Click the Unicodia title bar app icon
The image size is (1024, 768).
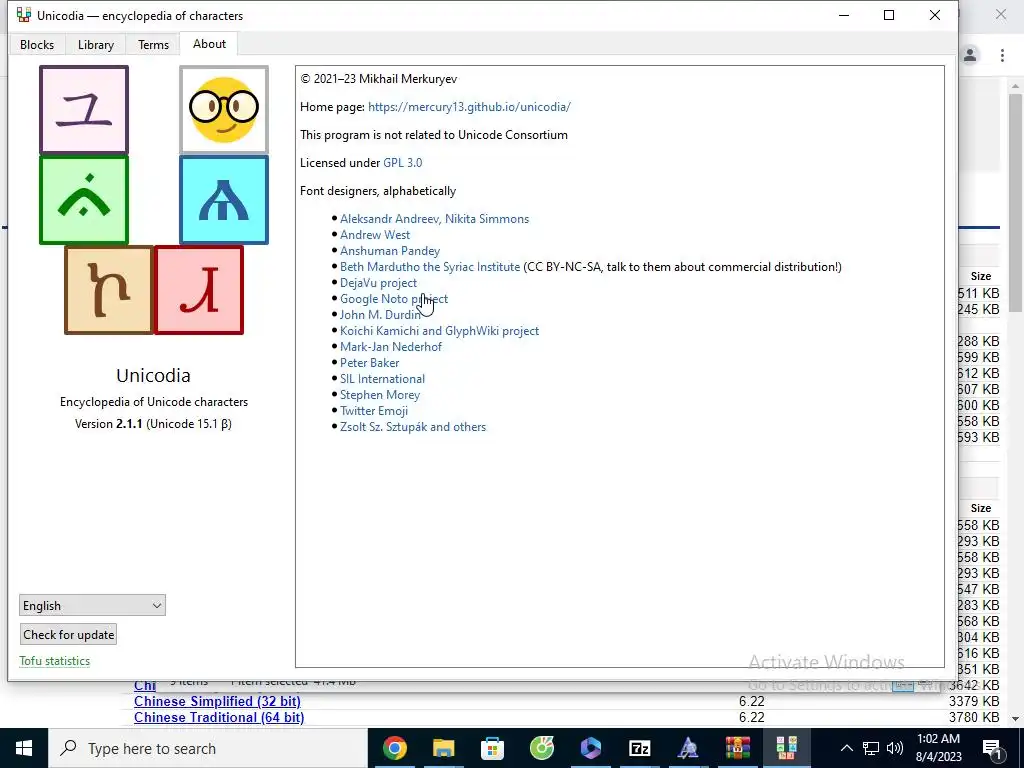24,15
